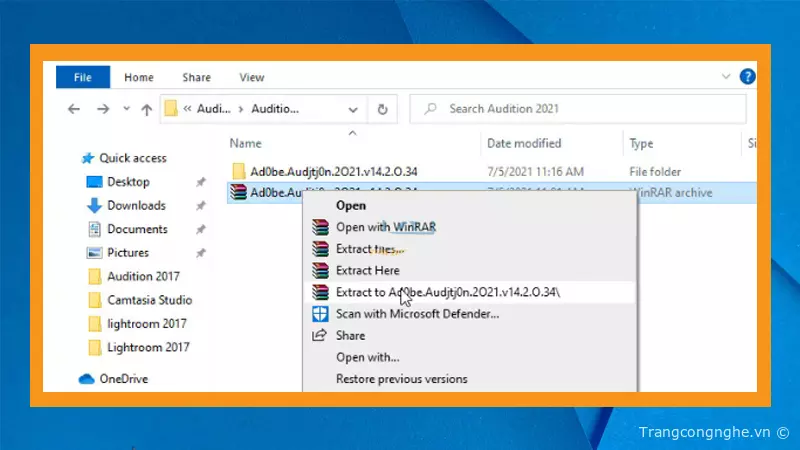Click the forward navigation arrow
Image resolution: width=800 pixels, height=450 pixels.
tap(101, 109)
